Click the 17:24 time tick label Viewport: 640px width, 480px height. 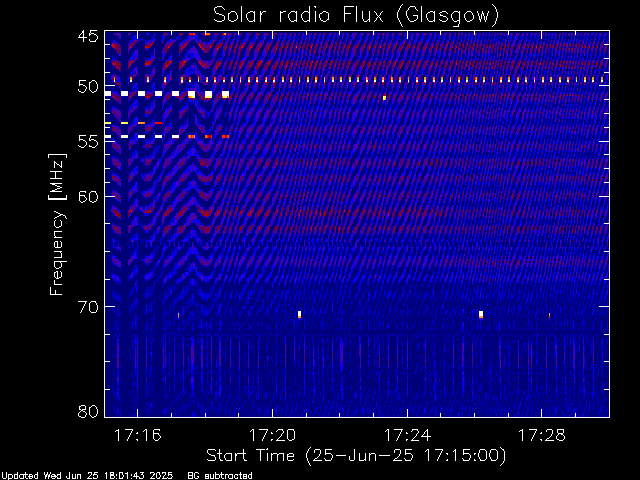coord(407,435)
